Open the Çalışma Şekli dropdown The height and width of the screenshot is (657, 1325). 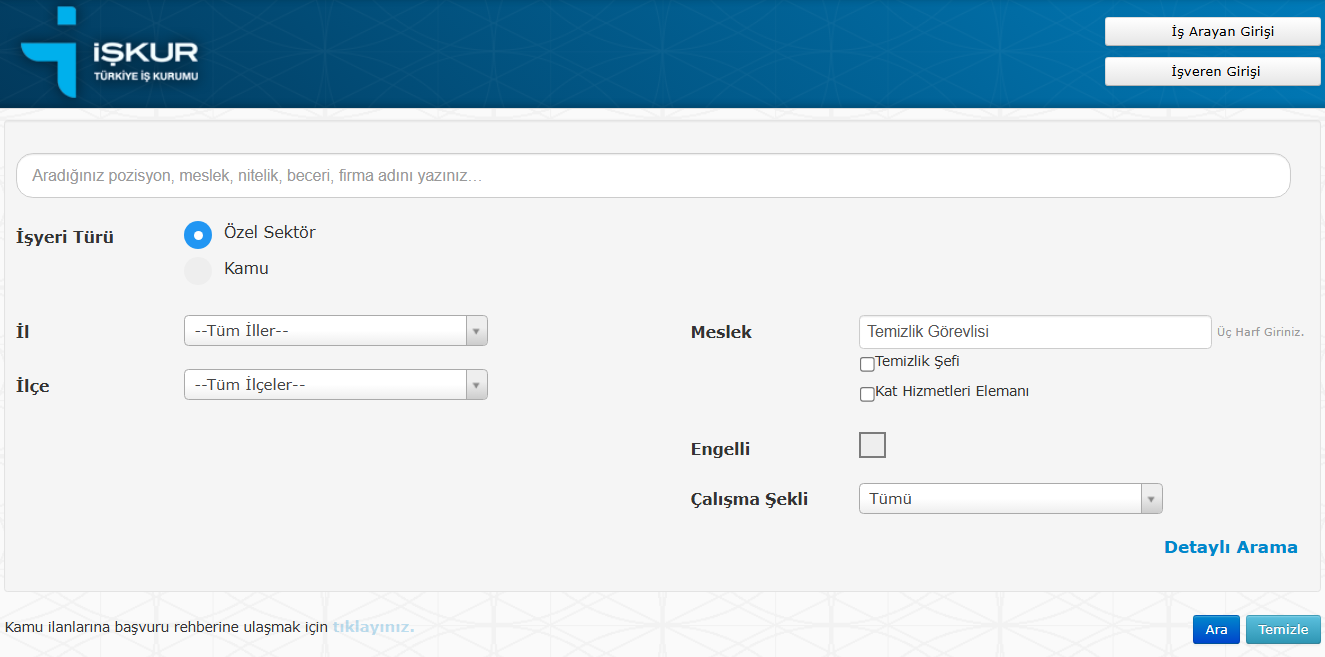pos(1010,499)
